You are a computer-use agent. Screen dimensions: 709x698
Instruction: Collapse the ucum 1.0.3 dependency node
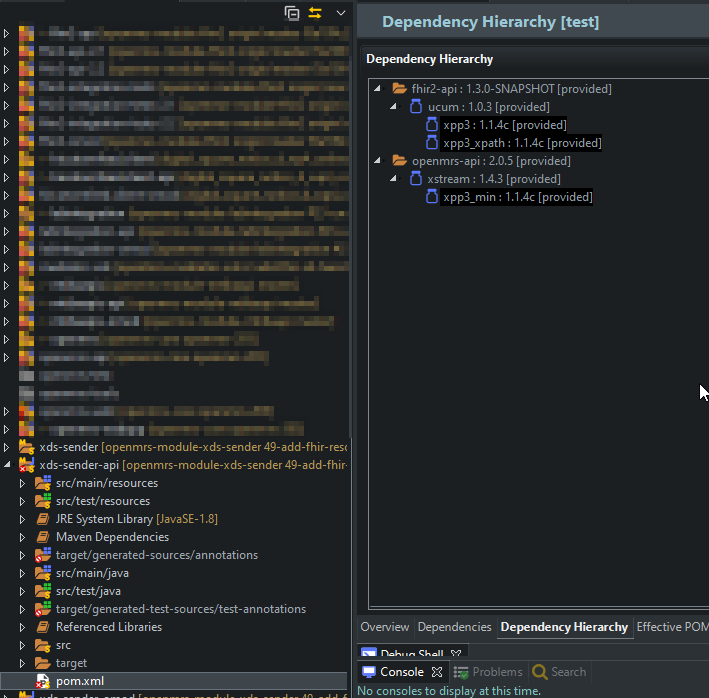pos(393,106)
